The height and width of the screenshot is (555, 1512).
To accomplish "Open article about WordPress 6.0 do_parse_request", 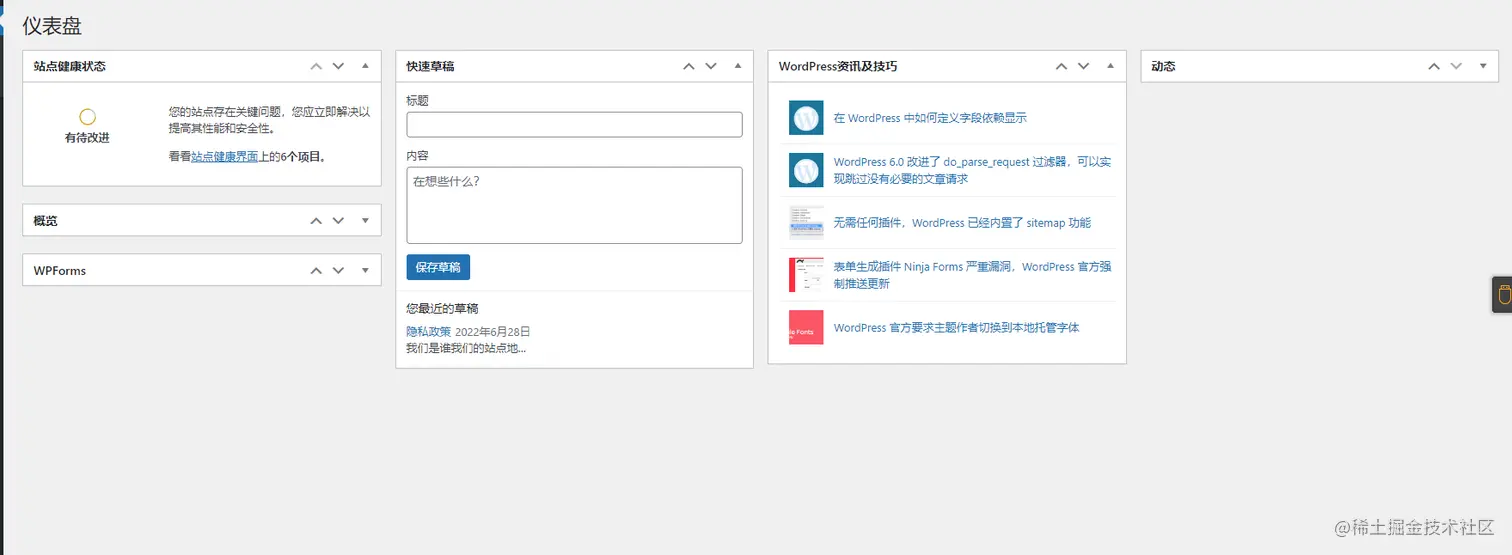I will 972,170.
